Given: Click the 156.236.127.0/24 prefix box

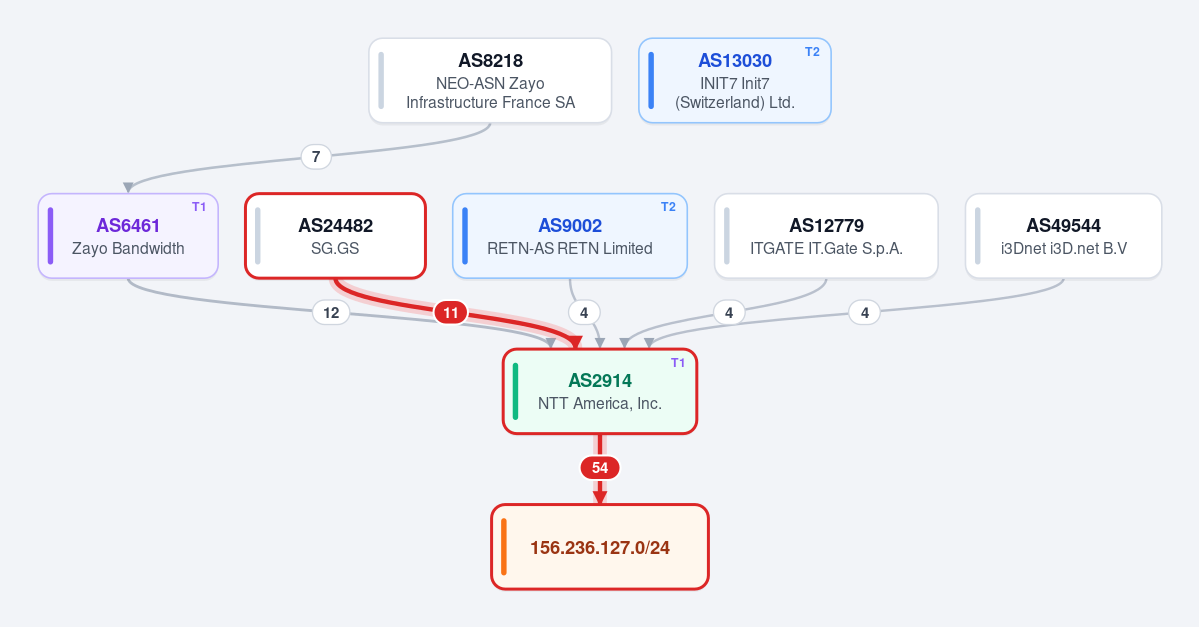Looking at the screenshot, I should pyautogui.click(x=600, y=547).
